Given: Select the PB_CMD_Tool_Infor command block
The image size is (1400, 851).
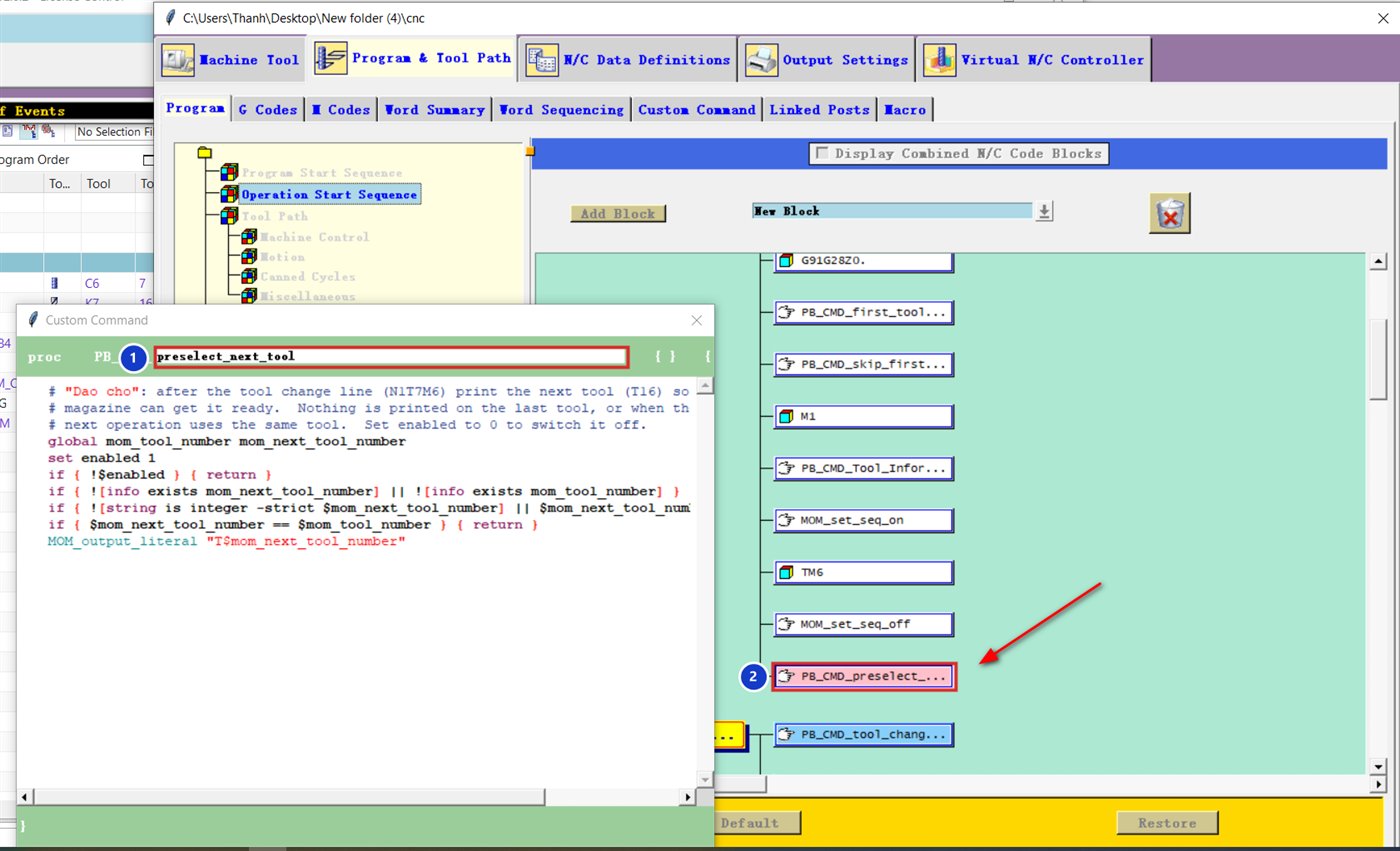Looking at the screenshot, I should pyautogui.click(x=864, y=468).
